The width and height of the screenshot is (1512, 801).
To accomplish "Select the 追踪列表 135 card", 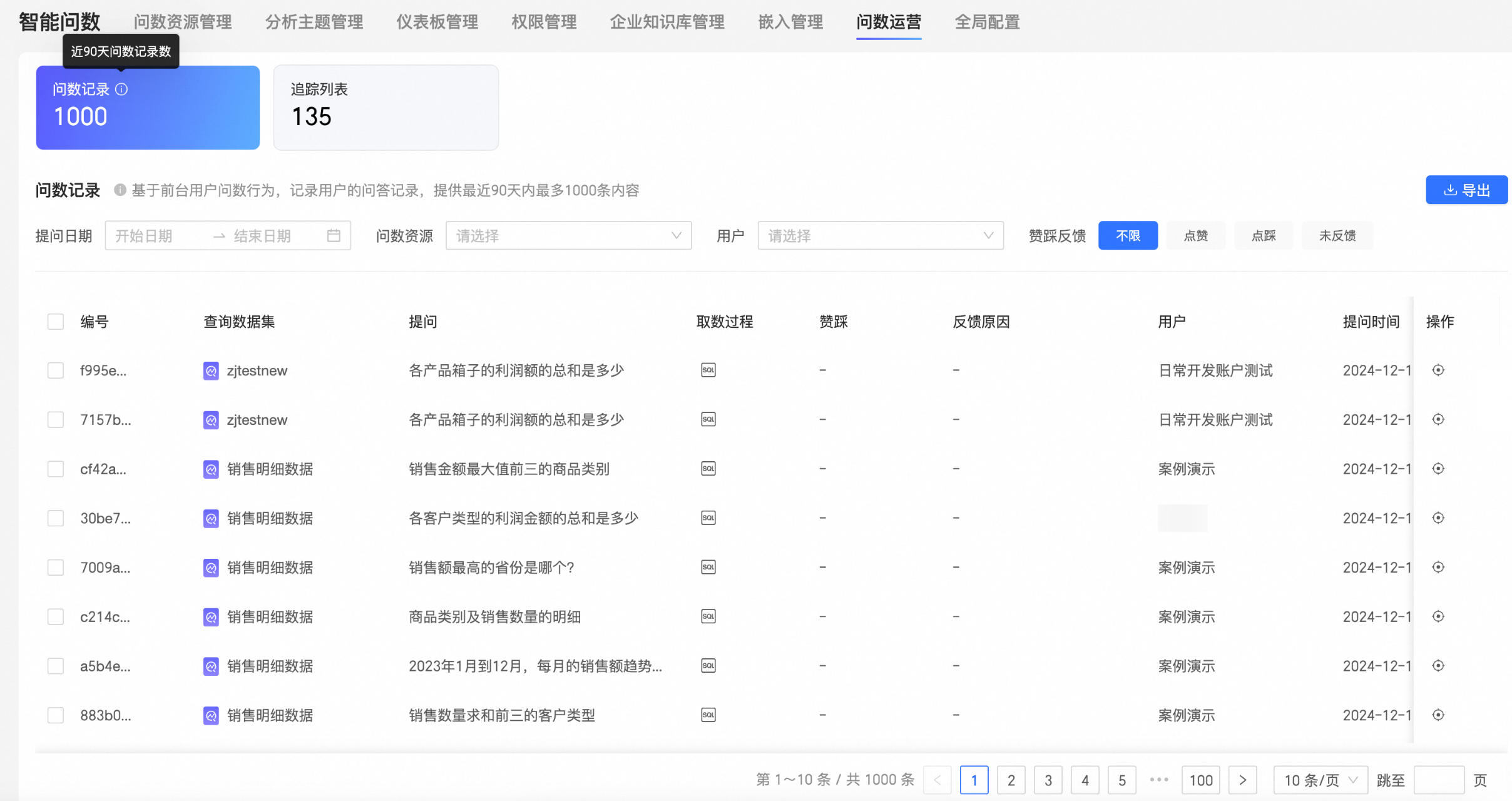I will click(386, 108).
